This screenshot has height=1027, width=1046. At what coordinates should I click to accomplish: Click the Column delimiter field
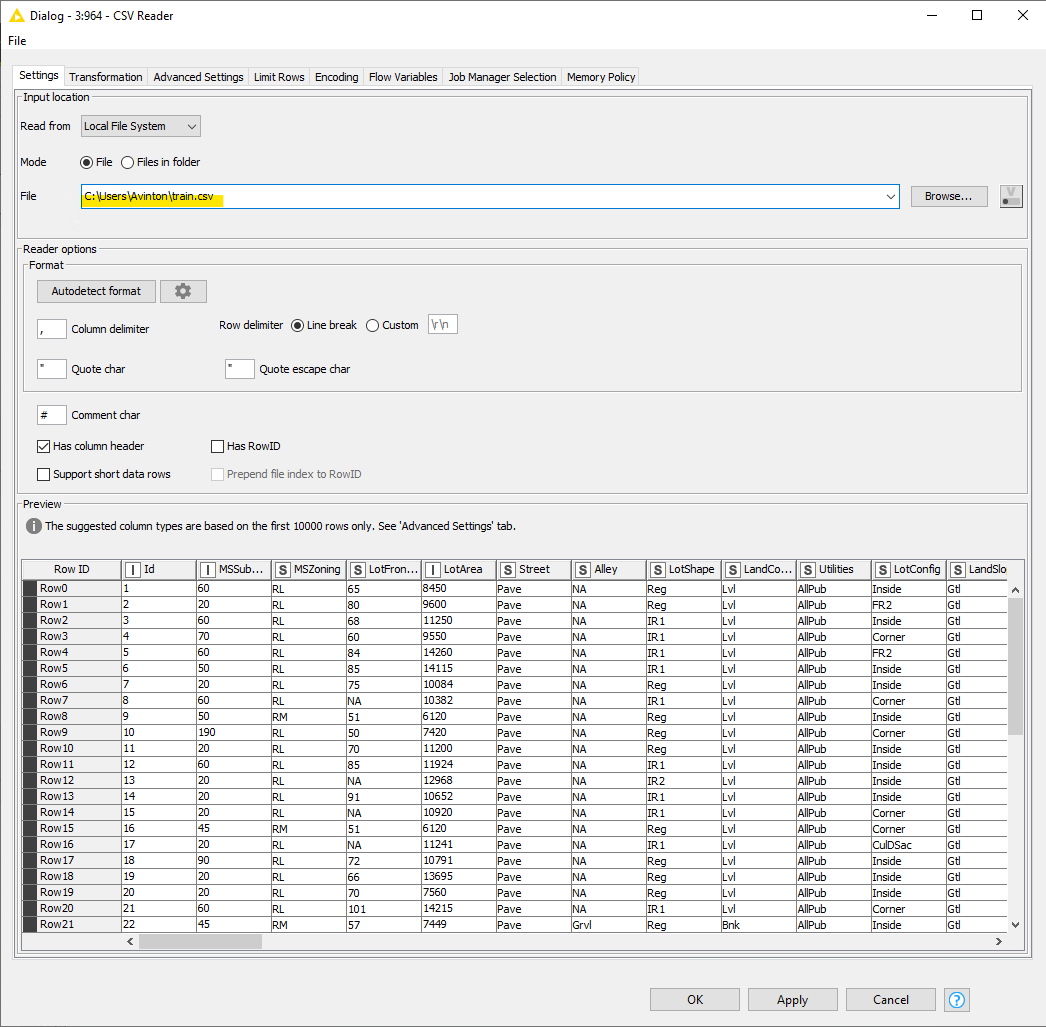pyautogui.click(x=51, y=329)
